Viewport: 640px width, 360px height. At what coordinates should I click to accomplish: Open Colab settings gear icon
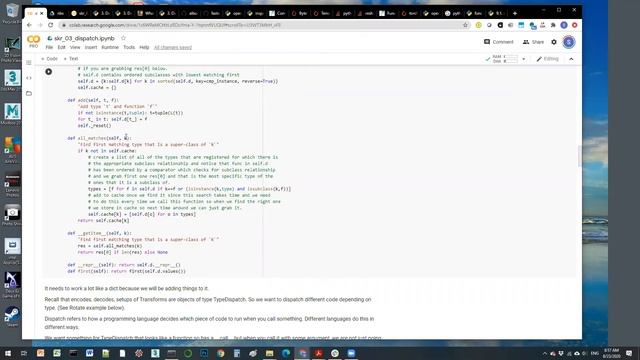click(554, 42)
